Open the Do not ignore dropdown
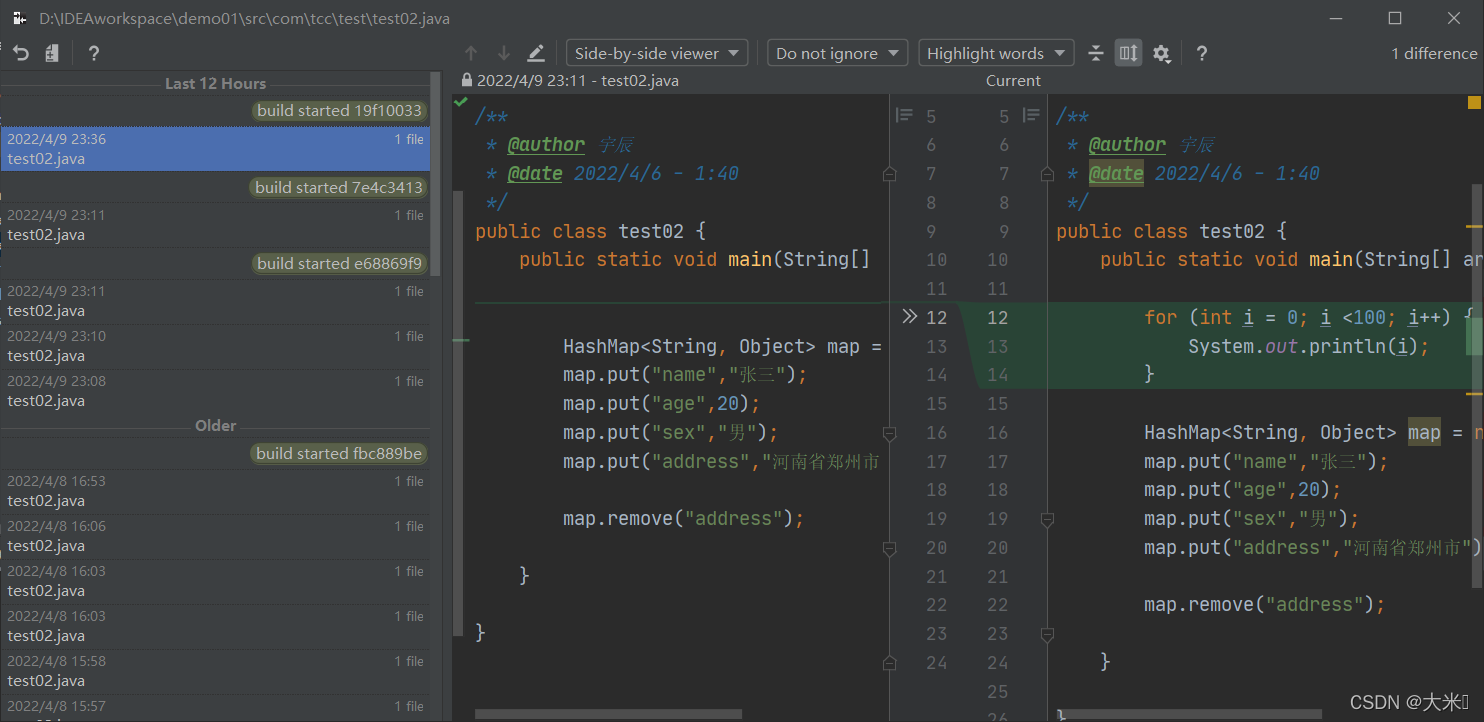This screenshot has height=722, width=1484. (837, 53)
